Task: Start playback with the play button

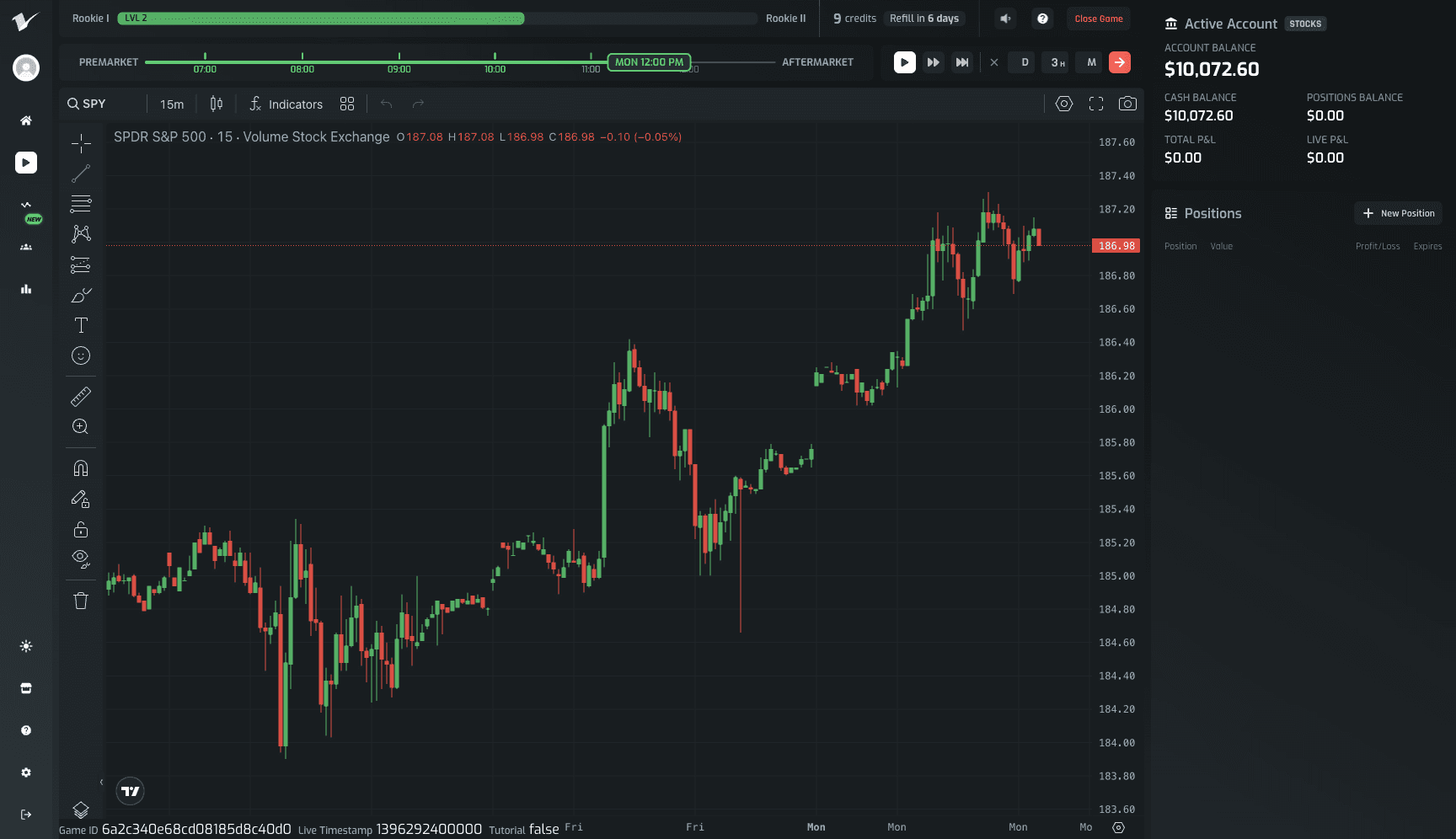Action: pyautogui.click(x=905, y=62)
